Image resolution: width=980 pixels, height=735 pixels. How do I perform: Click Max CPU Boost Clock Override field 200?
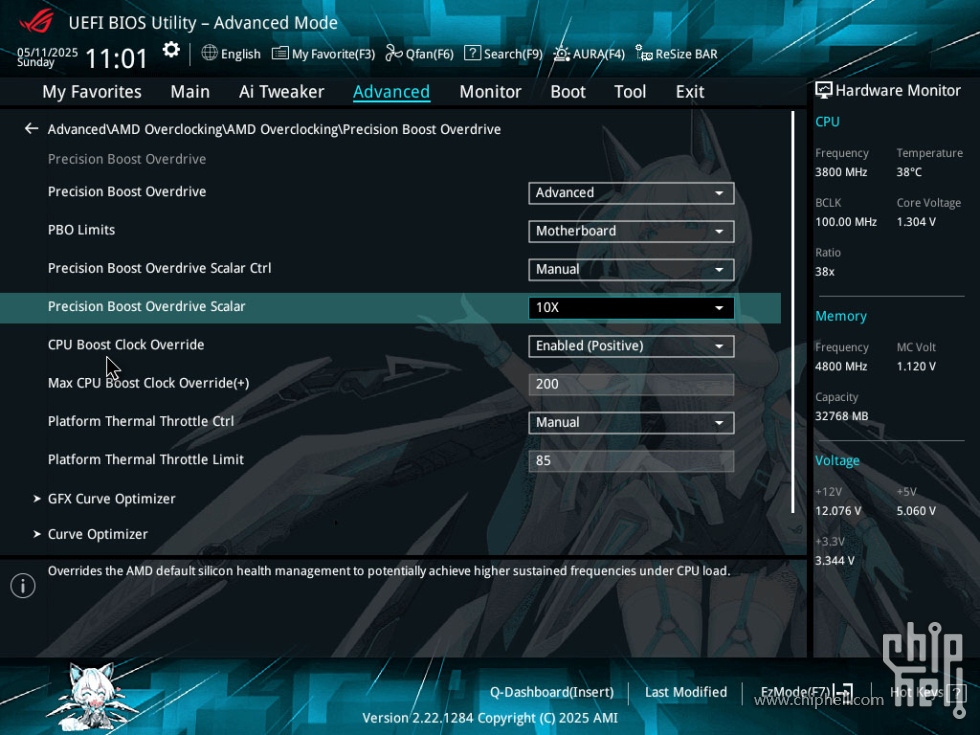pos(631,384)
